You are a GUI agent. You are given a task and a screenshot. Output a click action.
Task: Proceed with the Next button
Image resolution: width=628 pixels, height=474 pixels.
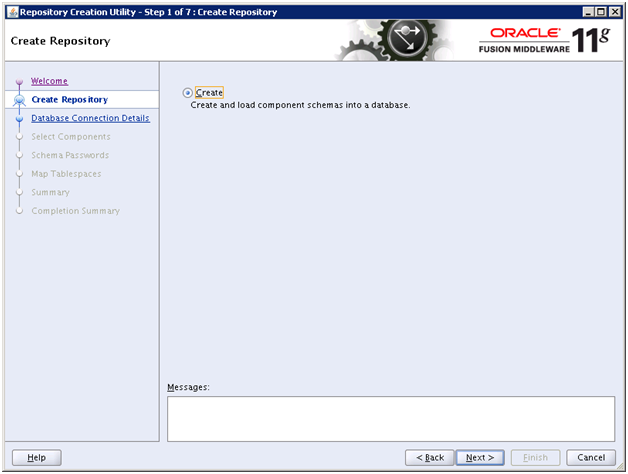pyautogui.click(x=480, y=457)
